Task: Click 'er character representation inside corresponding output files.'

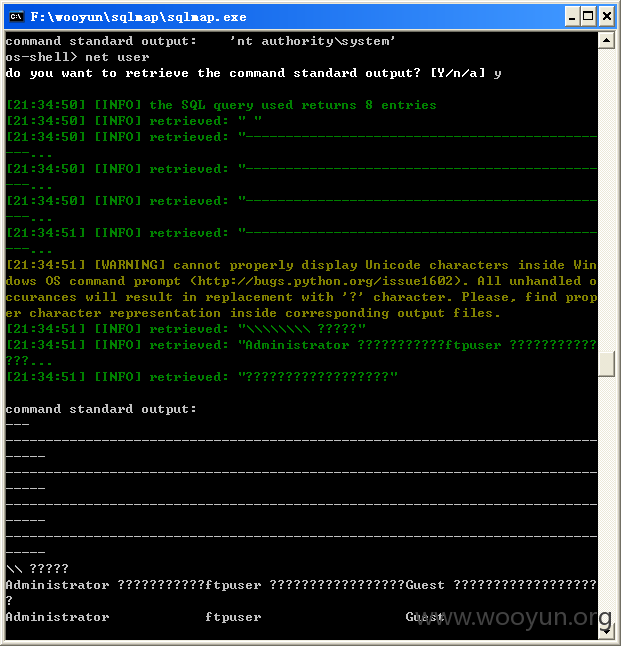Action: [253, 313]
